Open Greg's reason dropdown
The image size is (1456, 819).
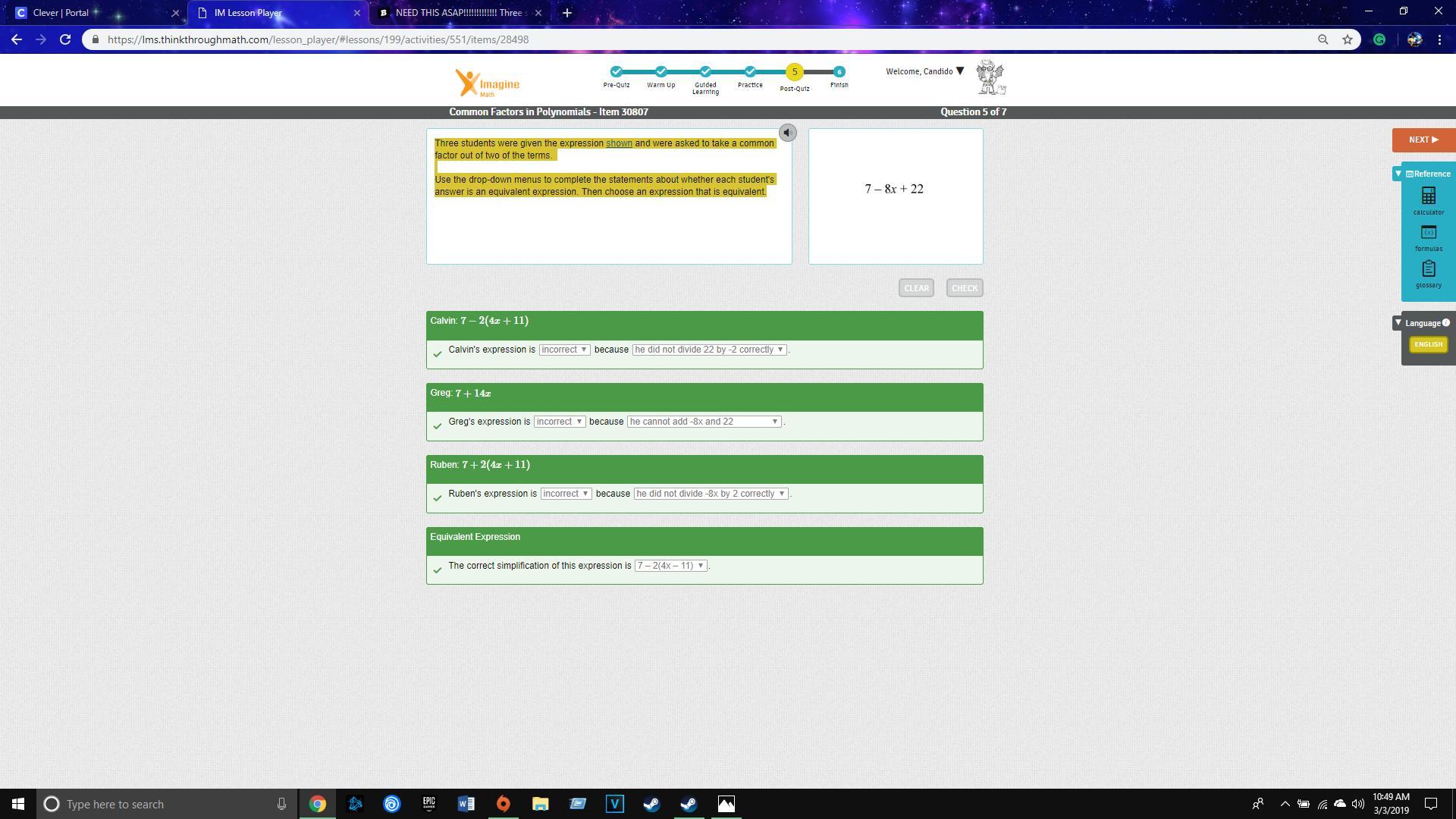point(704,422)
